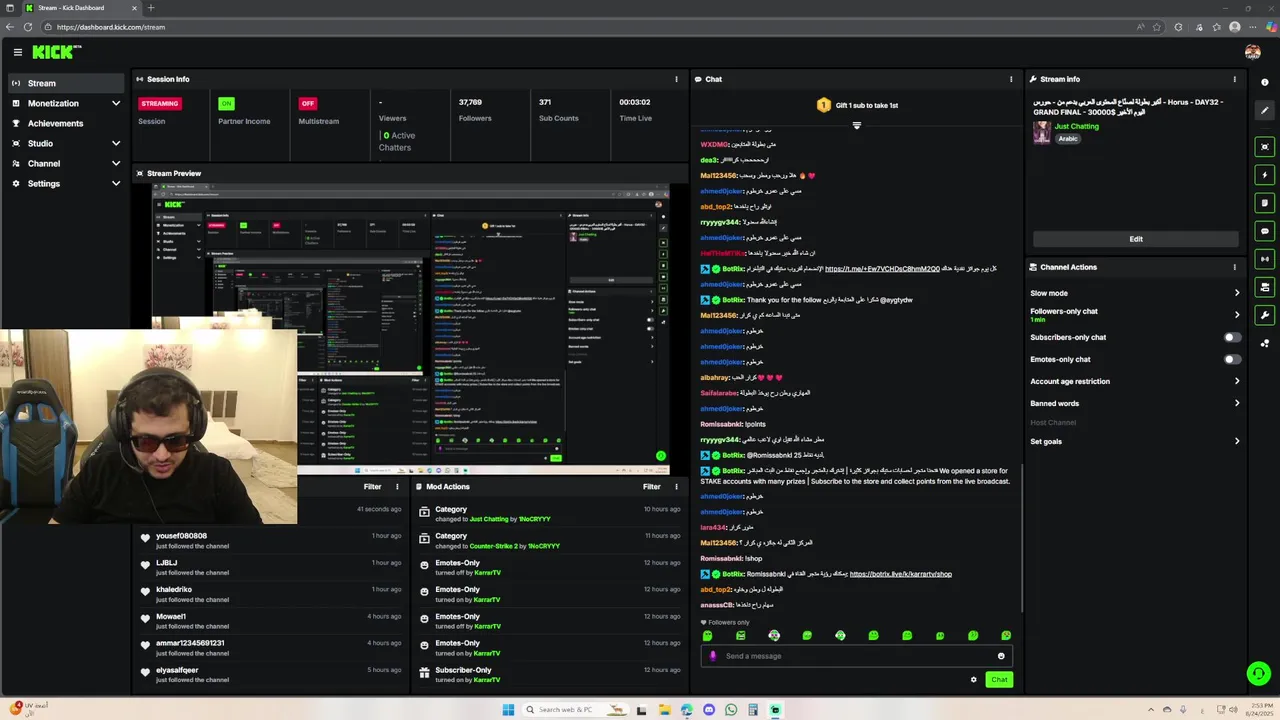The width and height of the screenshot is (1280, 720).
Task: Open the Filter button in Mod Actions
Action: 651,487
